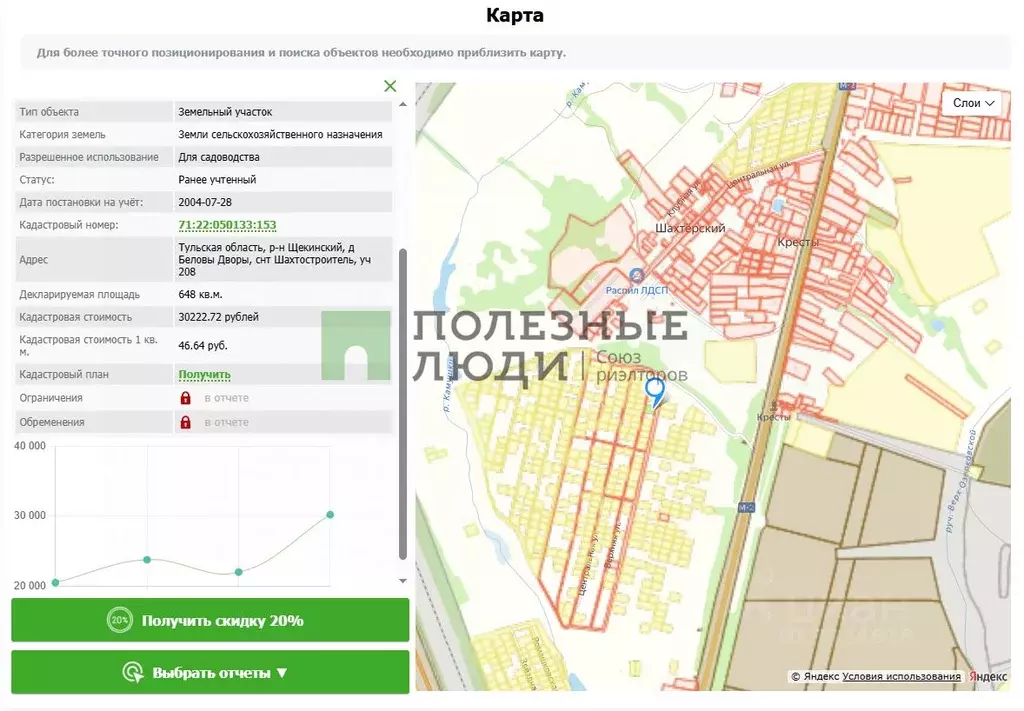
Task: Expand the Слои layers dropdown on map
Action: coord(973,103)
